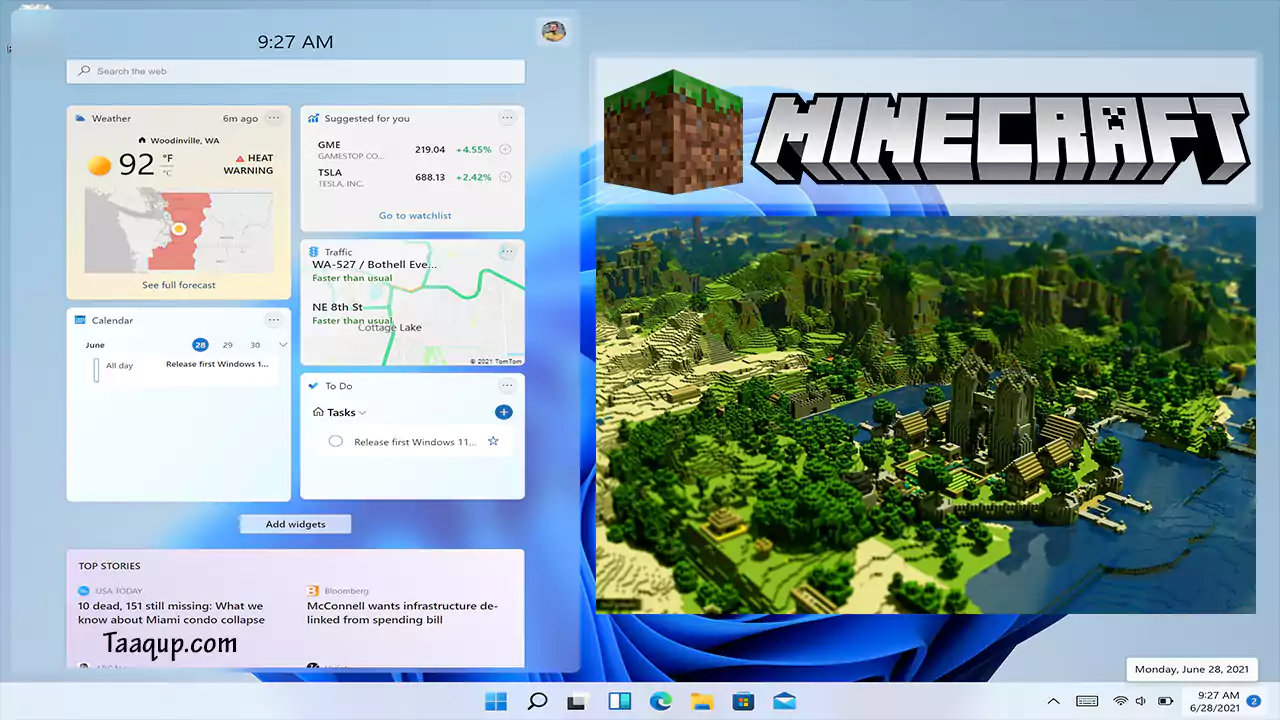Open the McConnell infrastructure story
The width and height of the screenshot is (1280, 720).
click(x=402, y=612)
